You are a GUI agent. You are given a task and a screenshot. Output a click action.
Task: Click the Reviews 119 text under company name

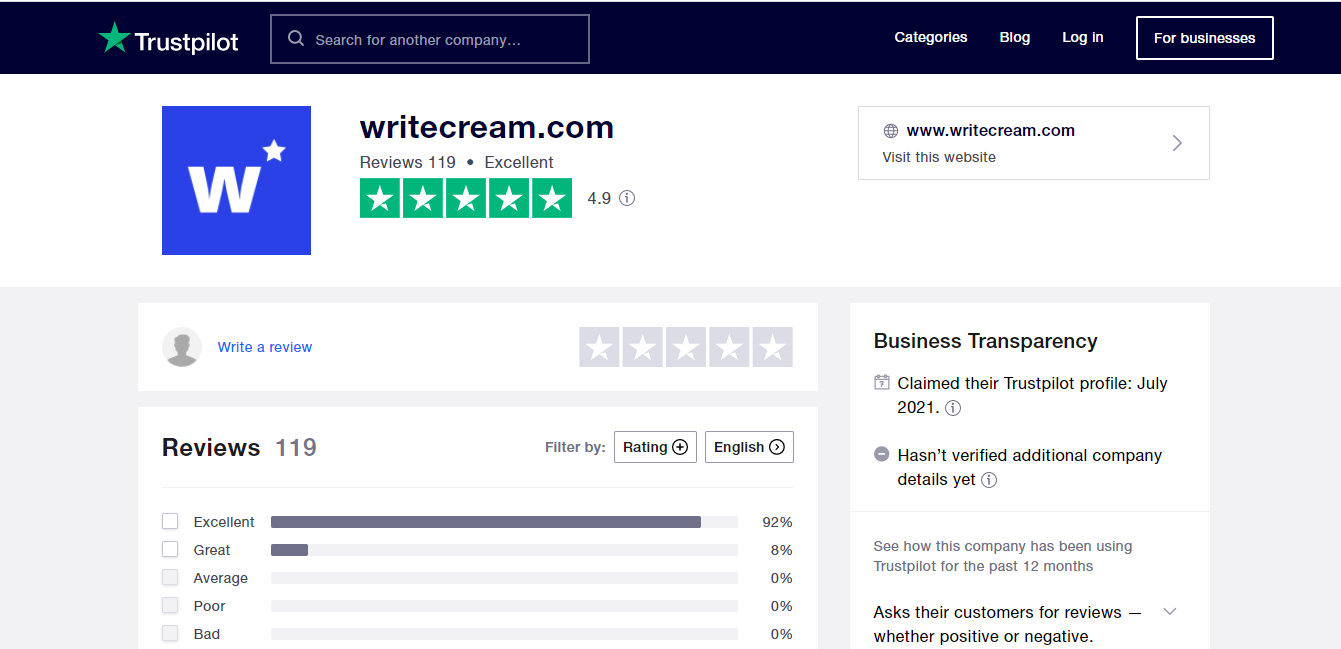pyautogui.click(x=408, y=162)
